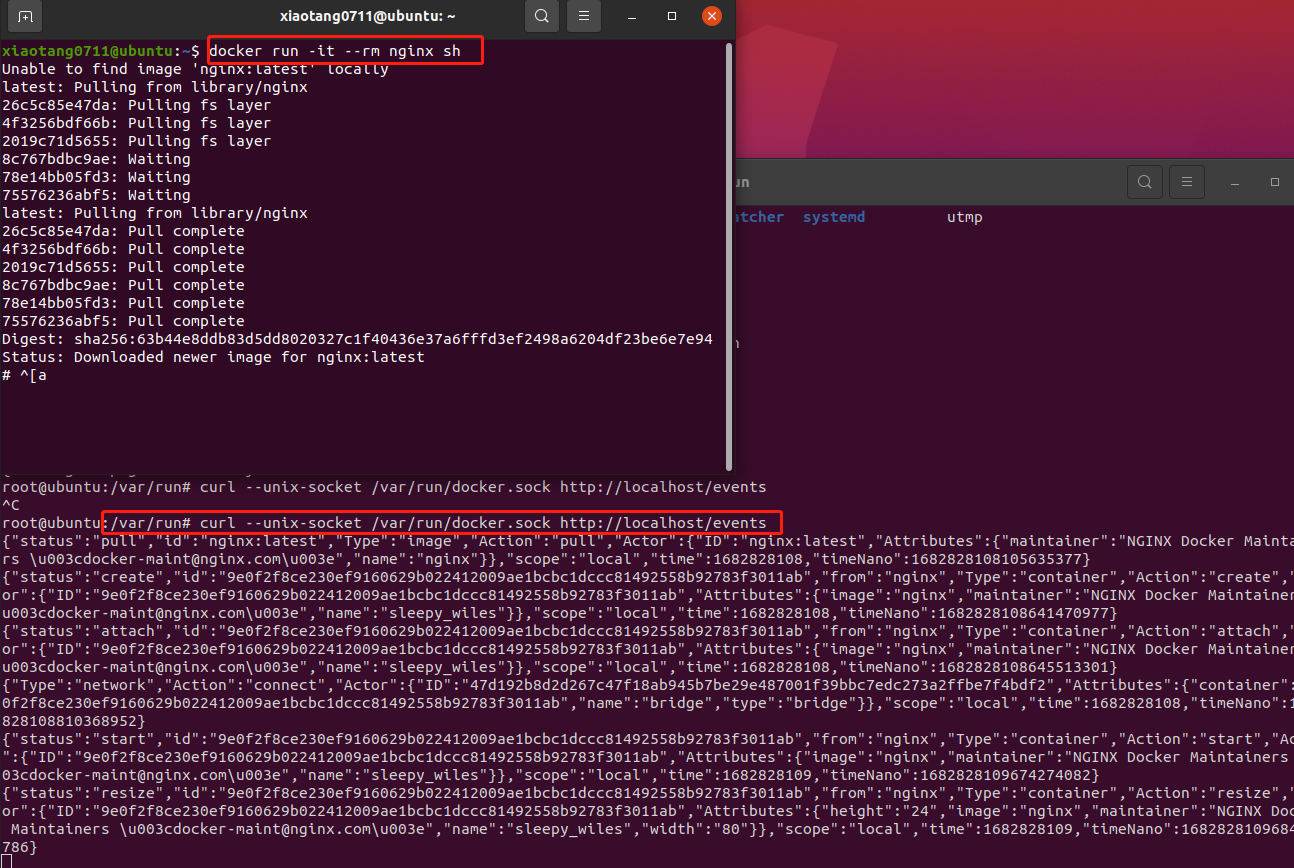The height and width of the screenshot is (868, 1294).
Task: Click '4f3256bdf66b: Pull complete' line
Action: tap(123, 249)
